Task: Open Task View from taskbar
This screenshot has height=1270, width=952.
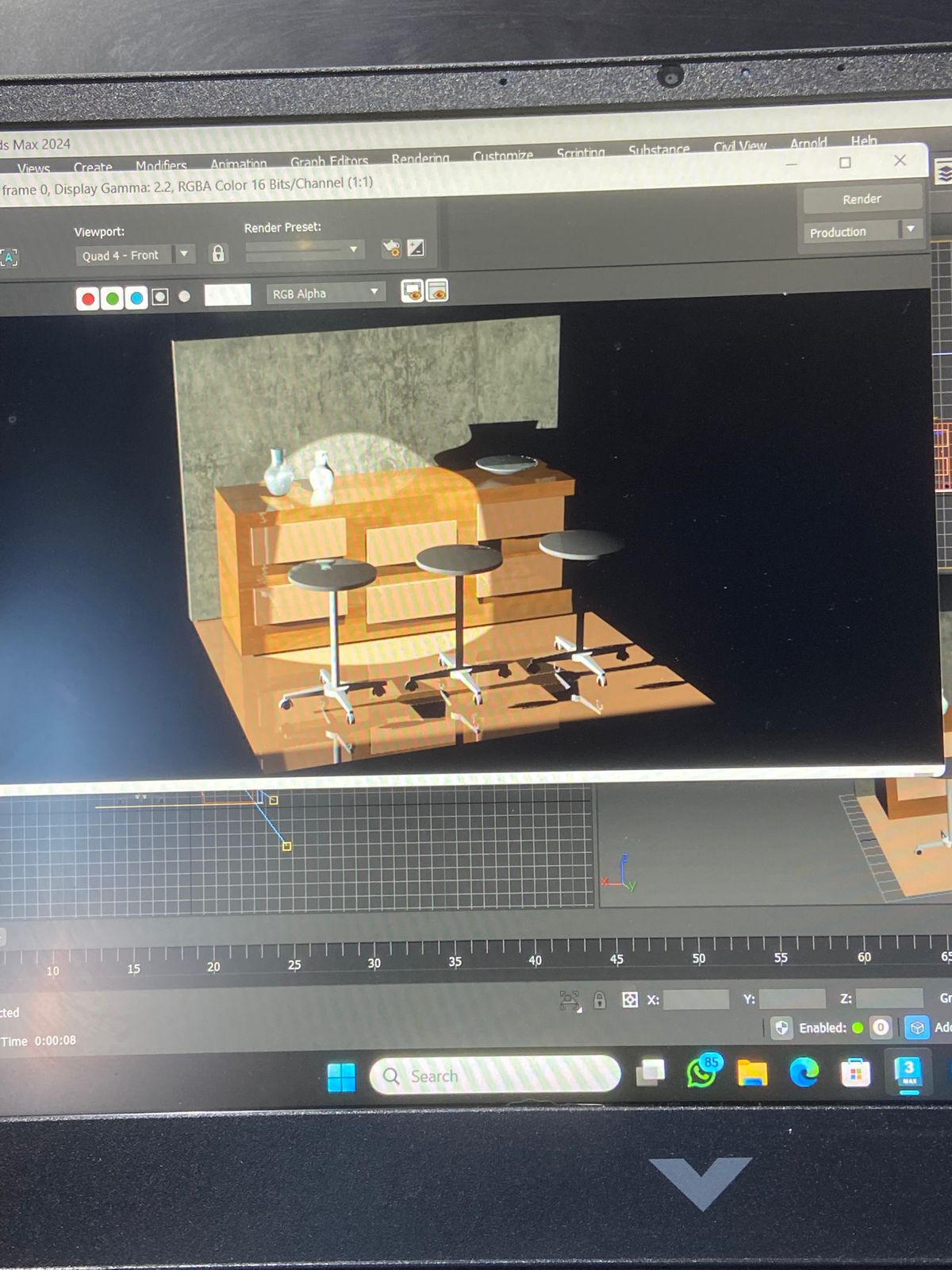Action: tap(651, 1073)
